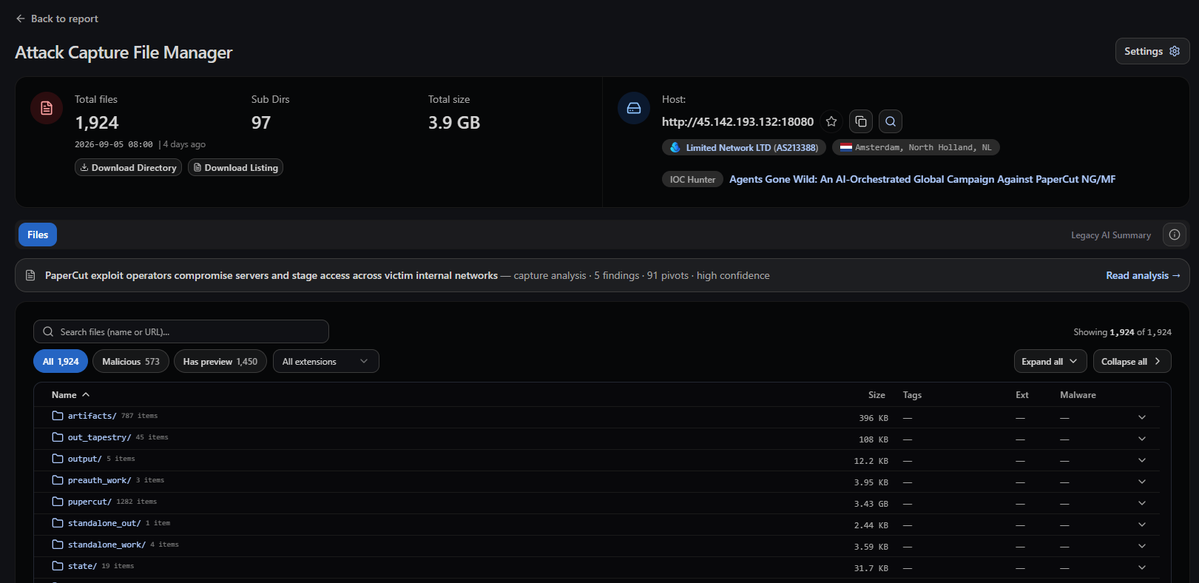Sort by the Name column header
The width and height of the screenshot is (1199, 583).
click(70, 395)
